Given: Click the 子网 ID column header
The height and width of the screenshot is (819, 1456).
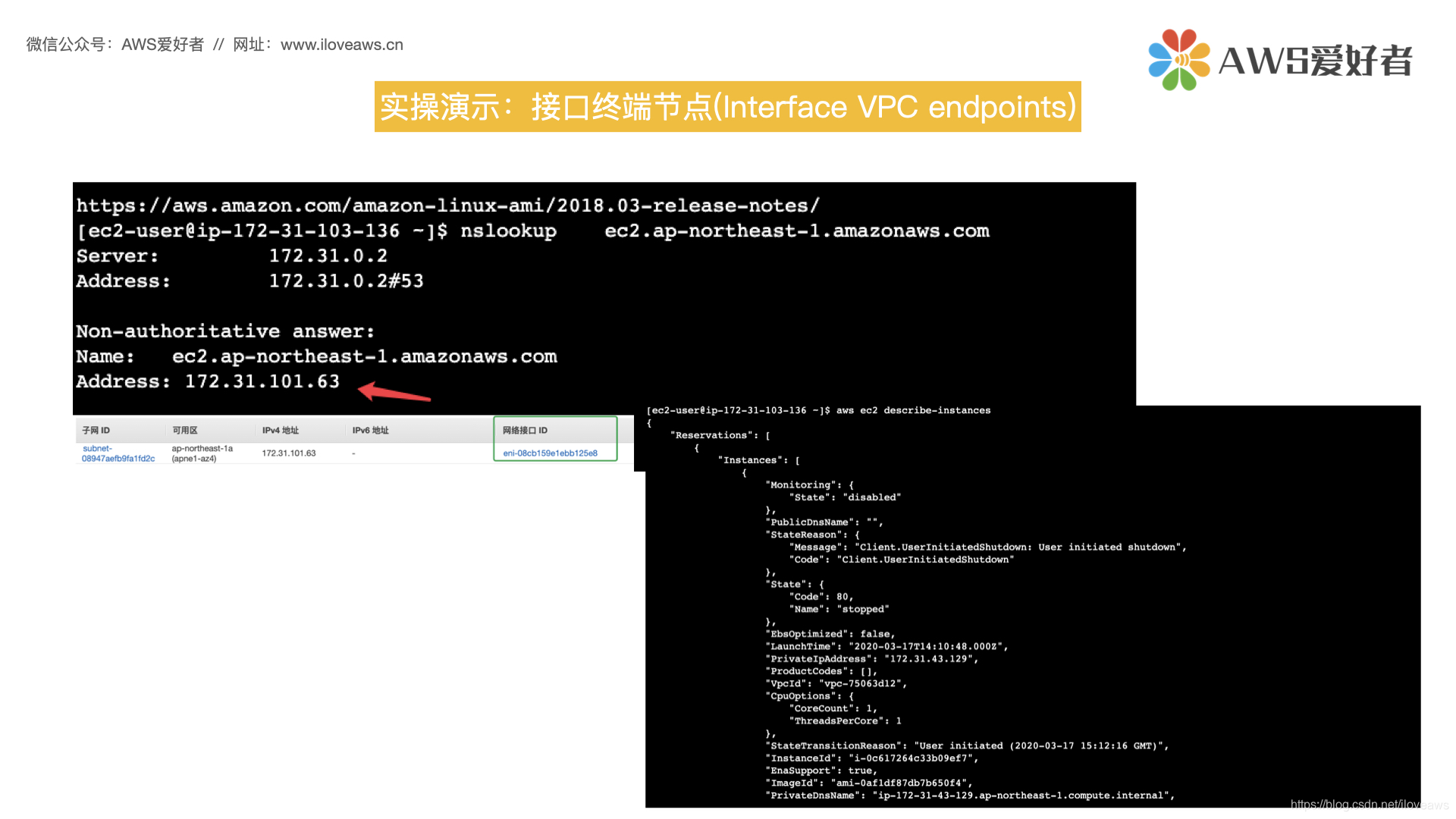Looking at the screenshot, I should click(96, 430).
